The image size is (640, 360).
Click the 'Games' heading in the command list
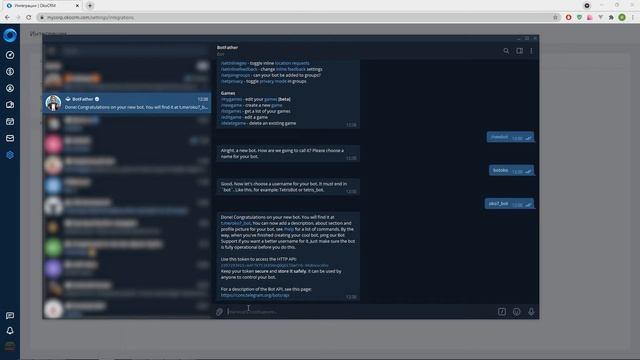(x=228, y=93)
